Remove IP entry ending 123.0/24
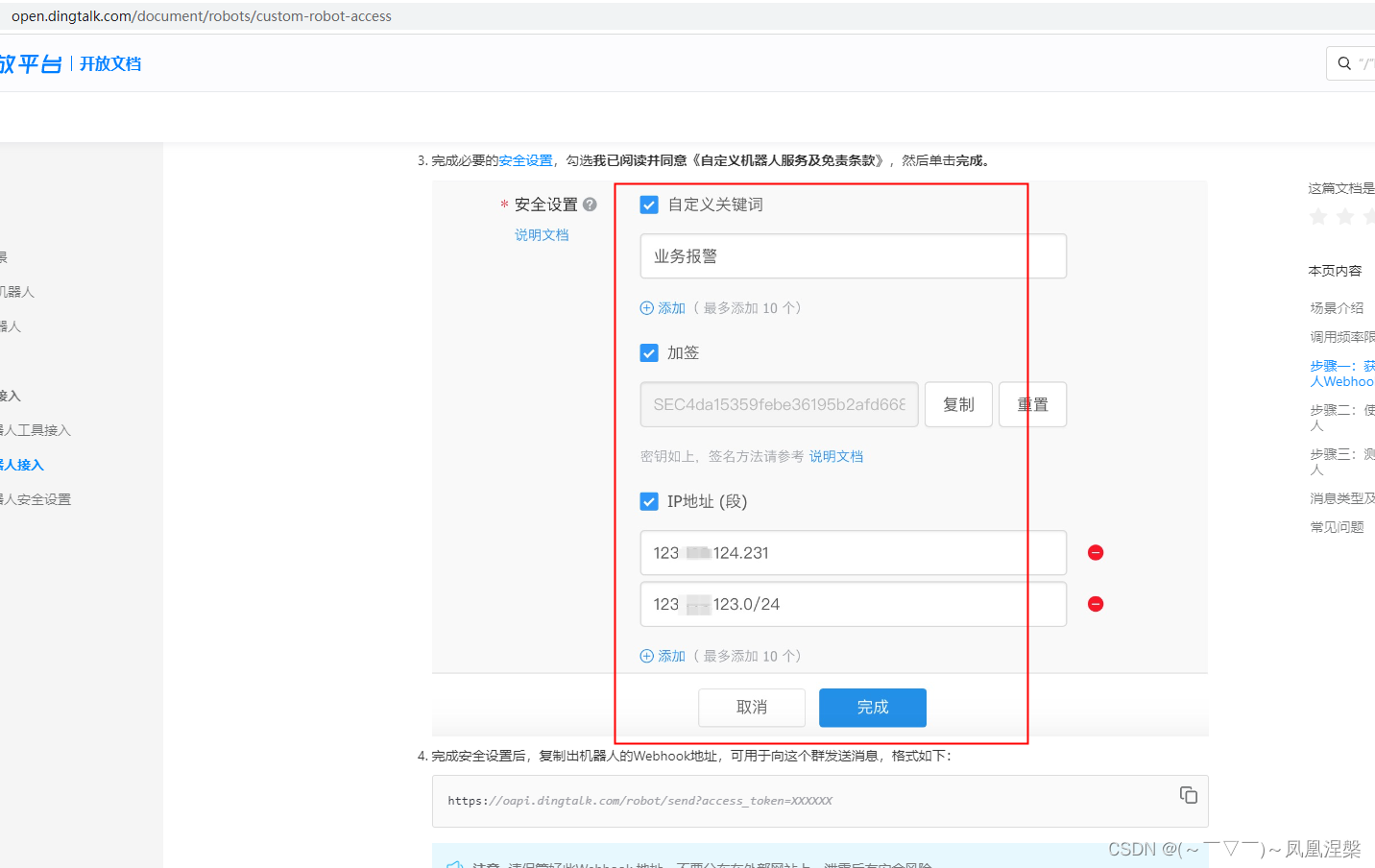This screenshot has height=868, width=1375. 1096,604
